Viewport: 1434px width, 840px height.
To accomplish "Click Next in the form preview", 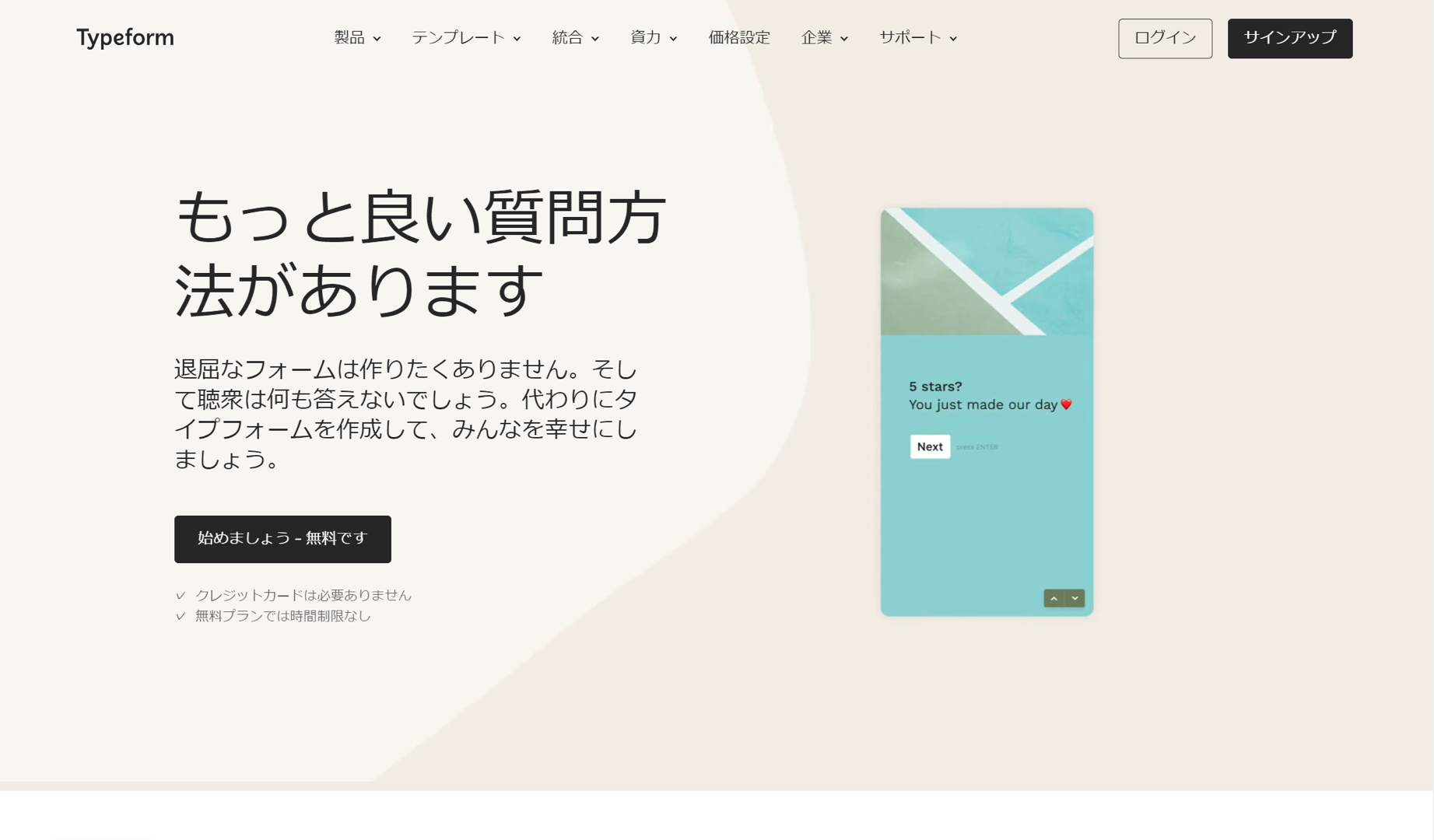I will pos(930,446).
